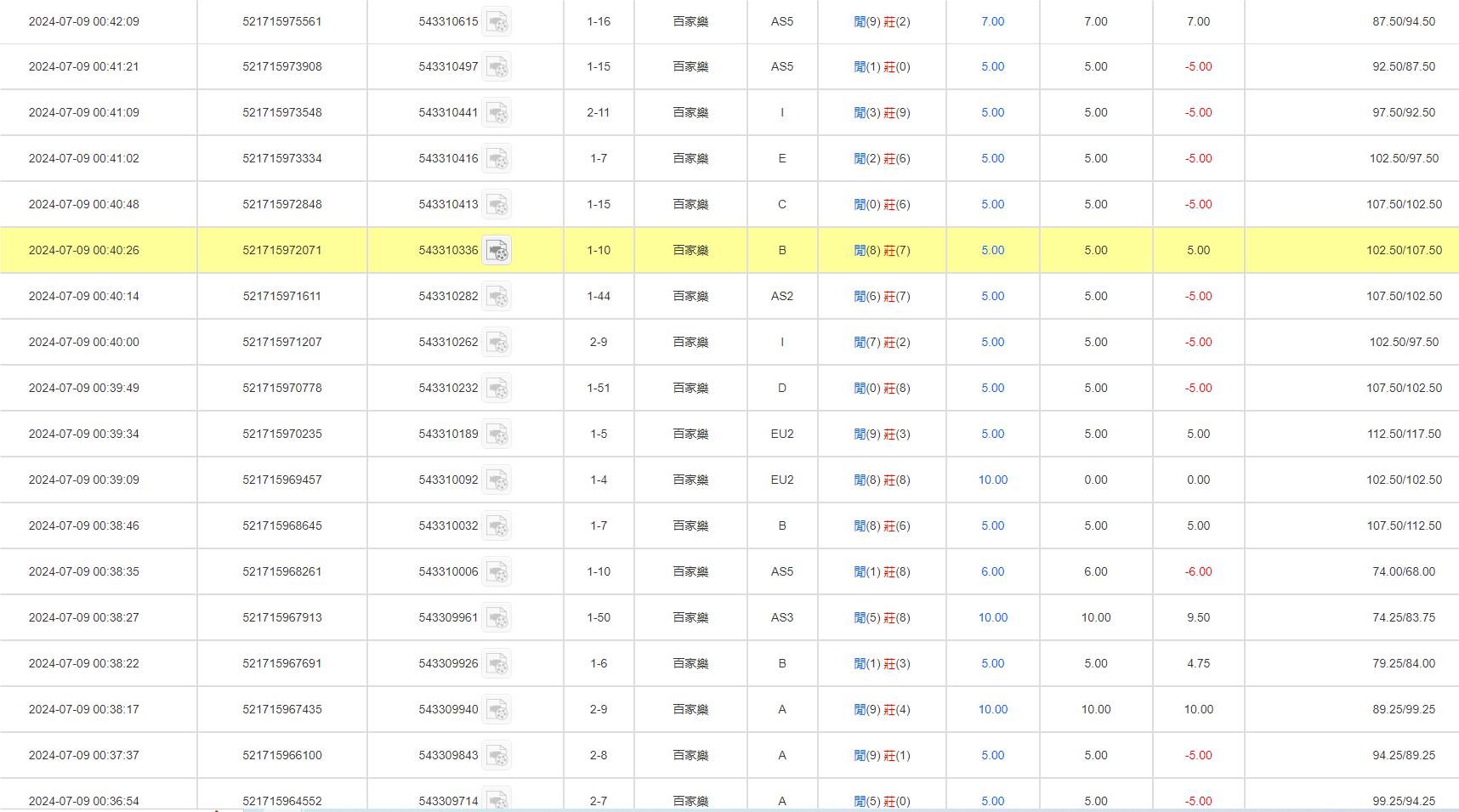Open 6.00 bet amount link

click(x=992, y=571)
